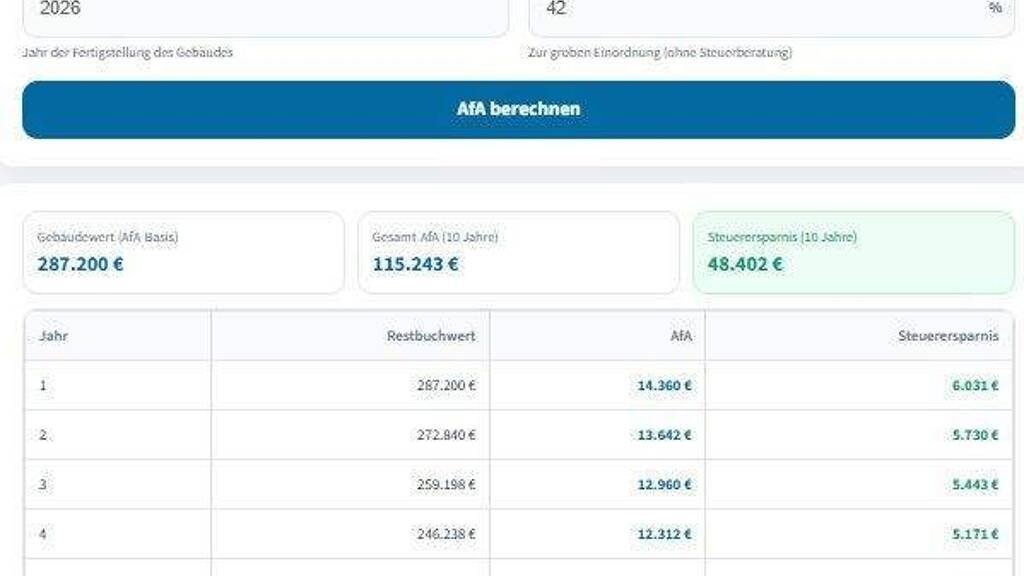The image size is (1024, 576).
Task: Click AfA value 13.642 € for year 2
Action: pos(664,435)
